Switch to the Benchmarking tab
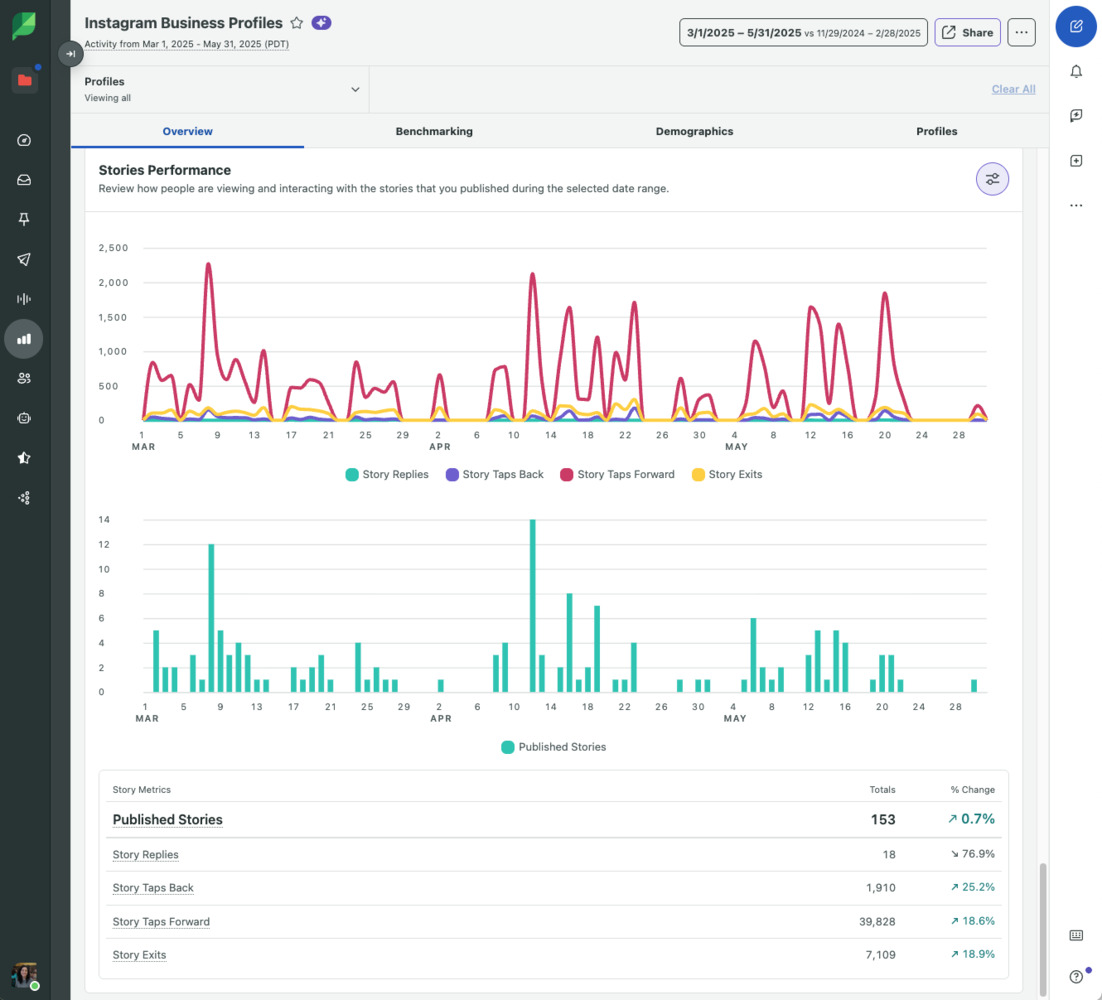 (x=434, y=131)
